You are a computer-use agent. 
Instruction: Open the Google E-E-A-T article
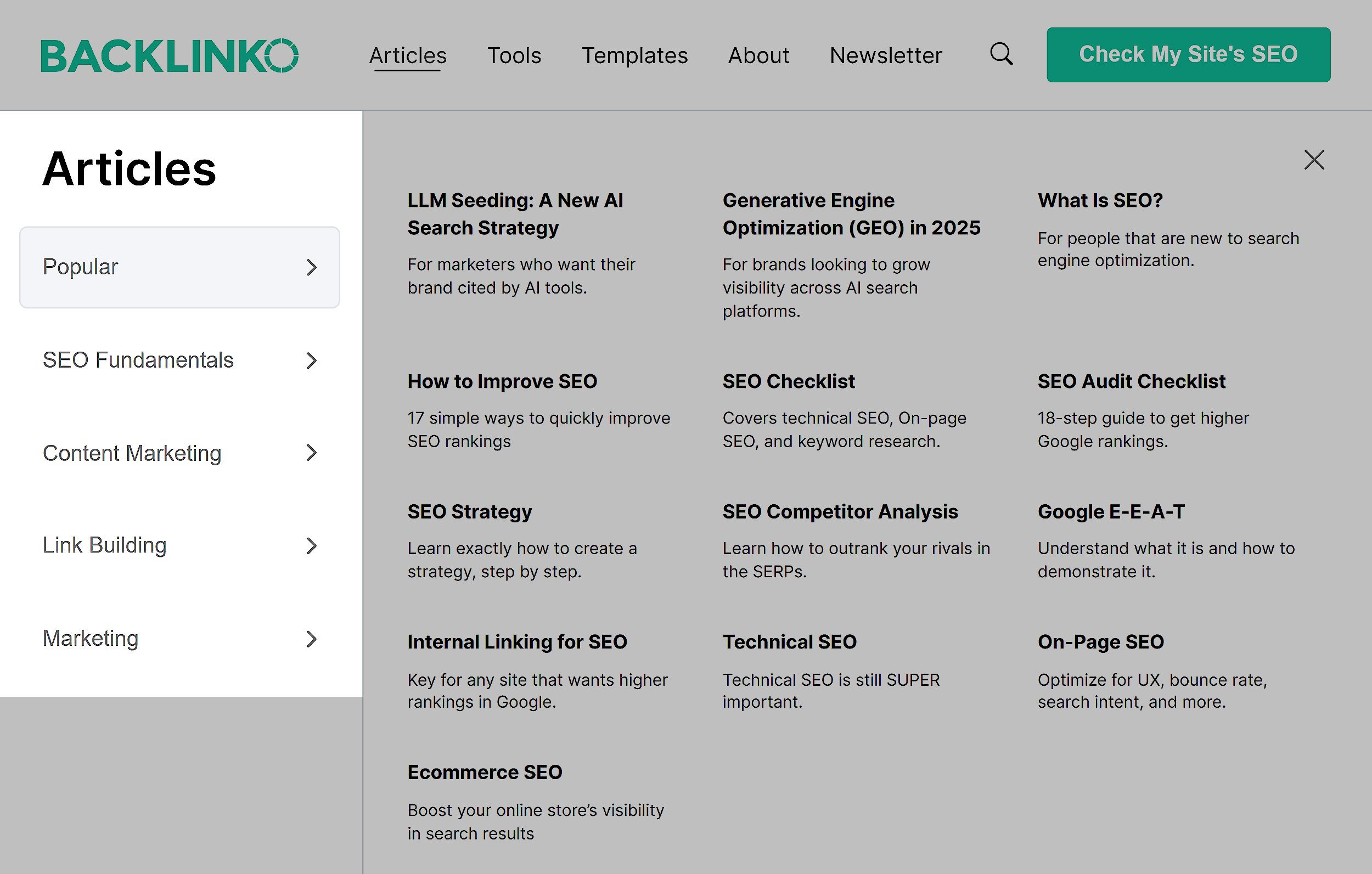[x=1111, y=512]
